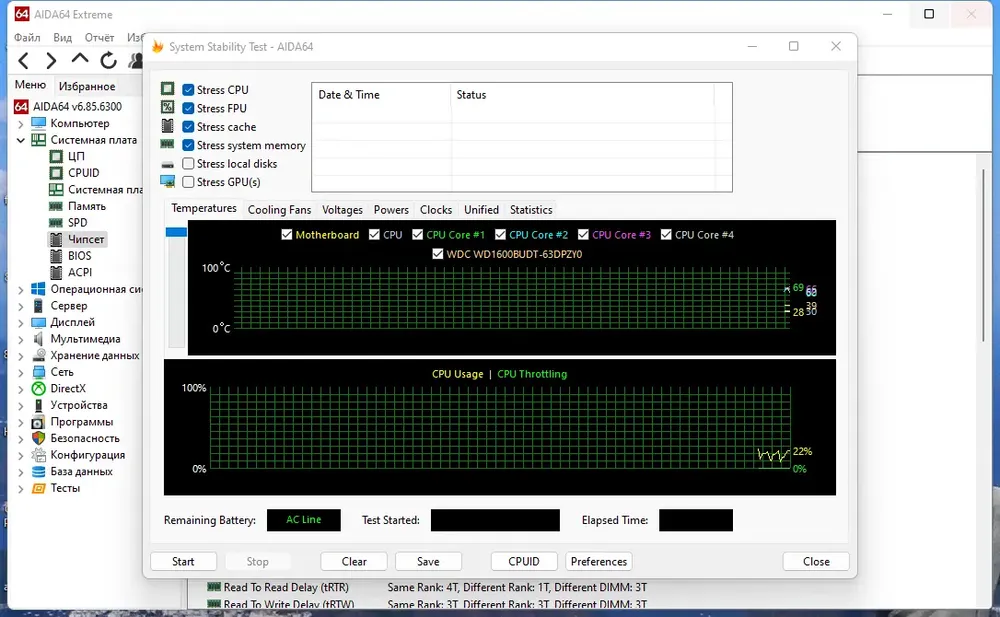
Task: Open the Statistics tab
Action: [531, 210]
